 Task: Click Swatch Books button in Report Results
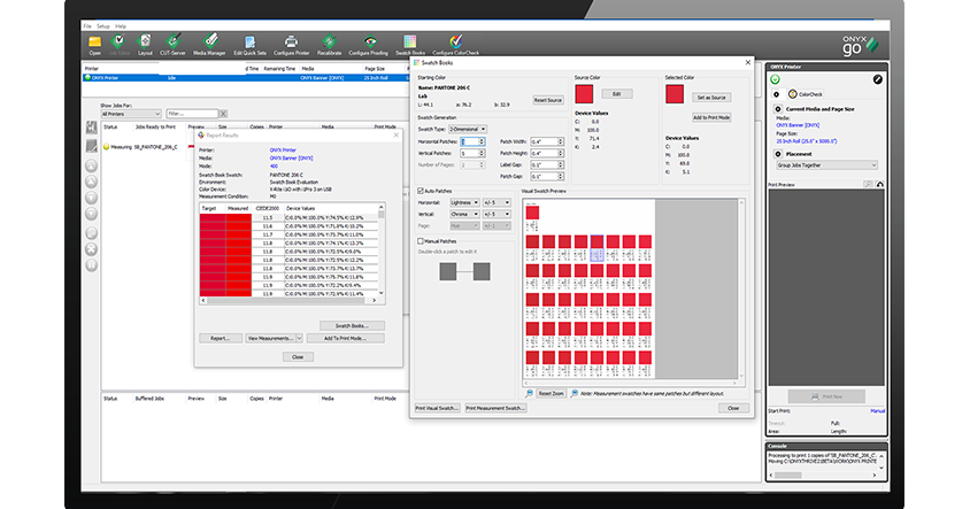pyautogui.click(x=352, y=326)
